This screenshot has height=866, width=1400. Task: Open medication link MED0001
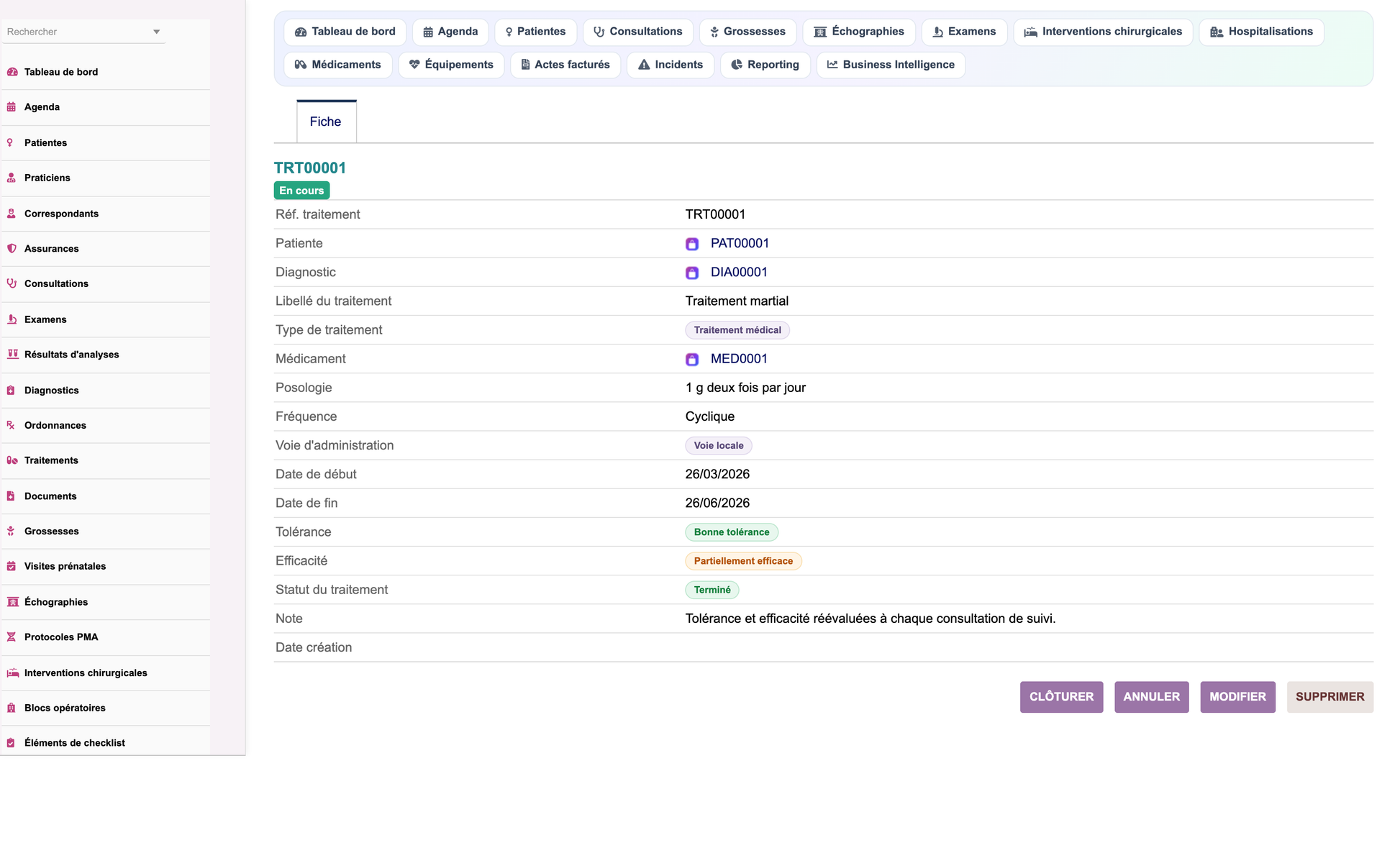point(739,358)
